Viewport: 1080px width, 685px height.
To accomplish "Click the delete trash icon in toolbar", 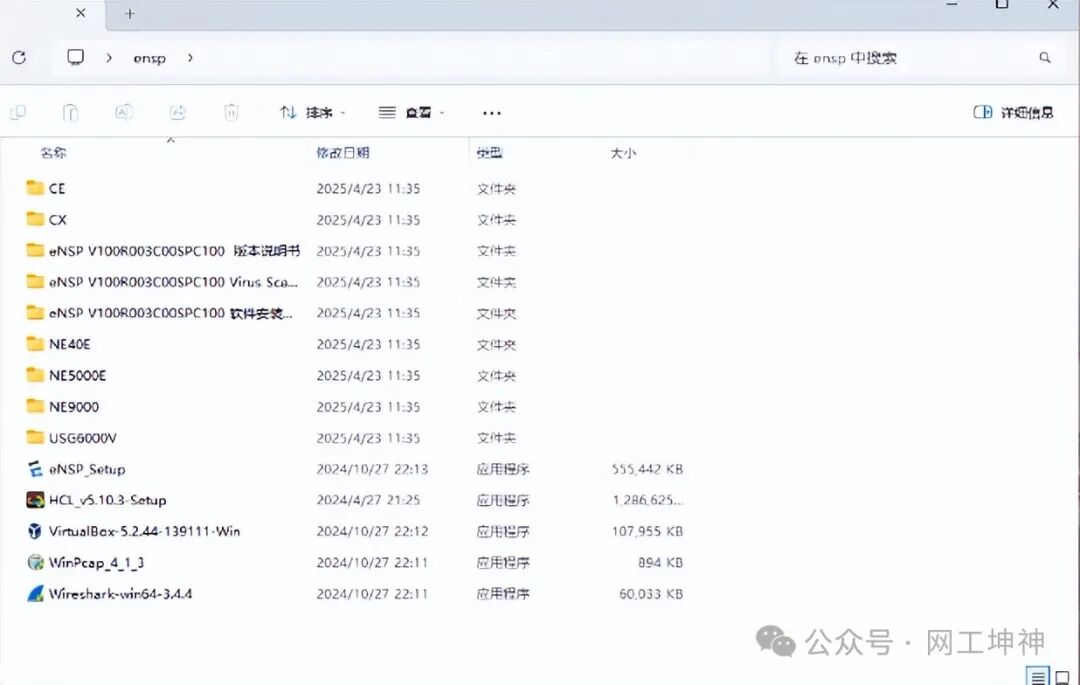I will pyautogui.click(x=231, y=112).
